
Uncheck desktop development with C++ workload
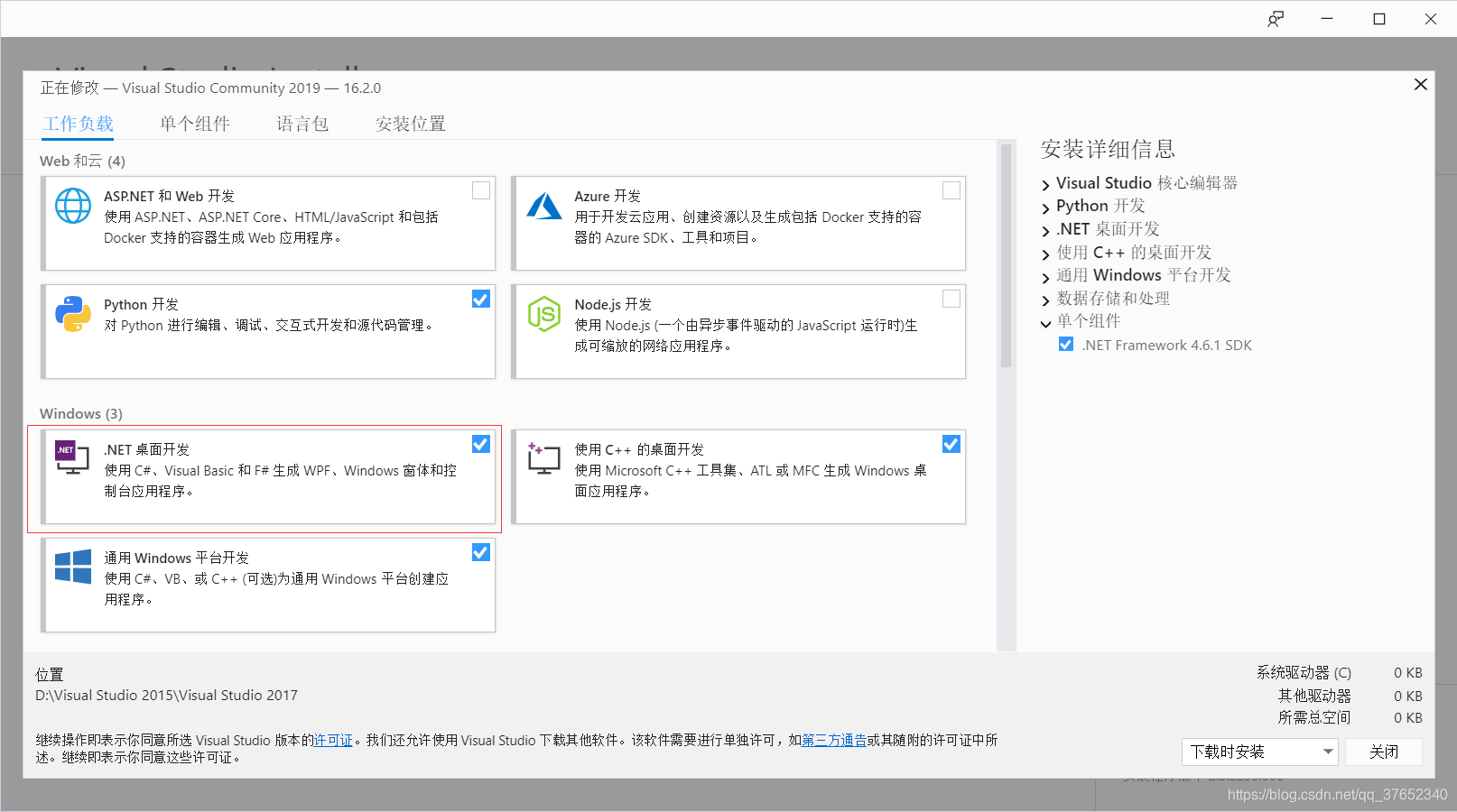[x=951, y=444]
